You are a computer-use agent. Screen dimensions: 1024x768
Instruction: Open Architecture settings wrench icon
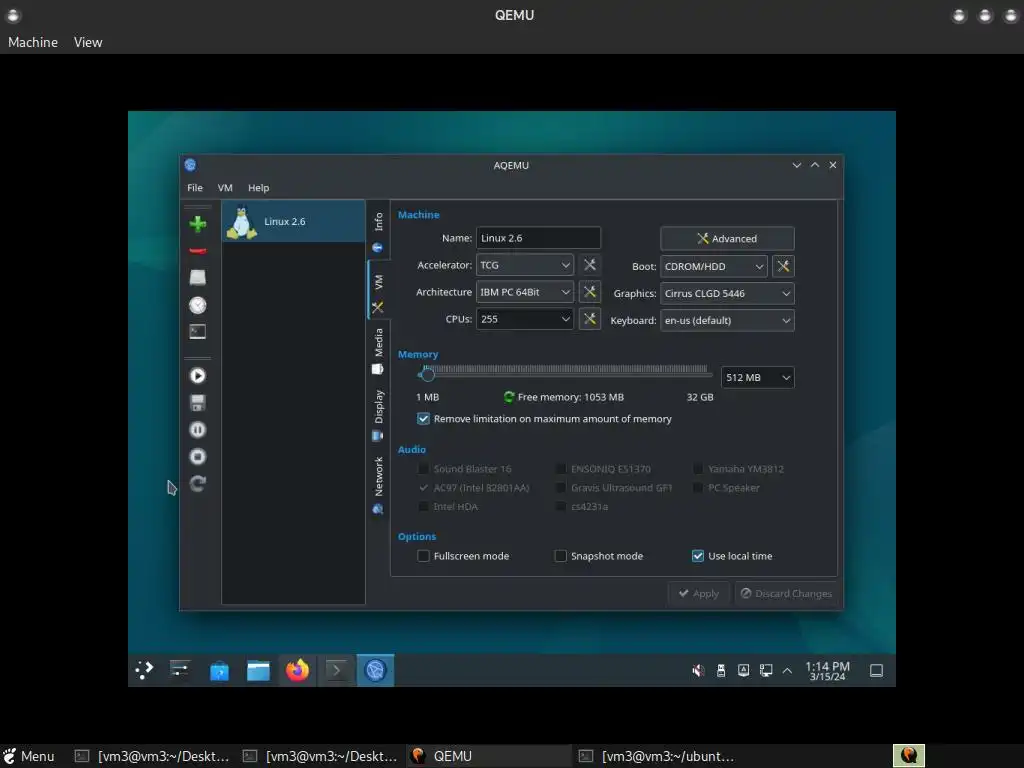click(x=590, y=292)
